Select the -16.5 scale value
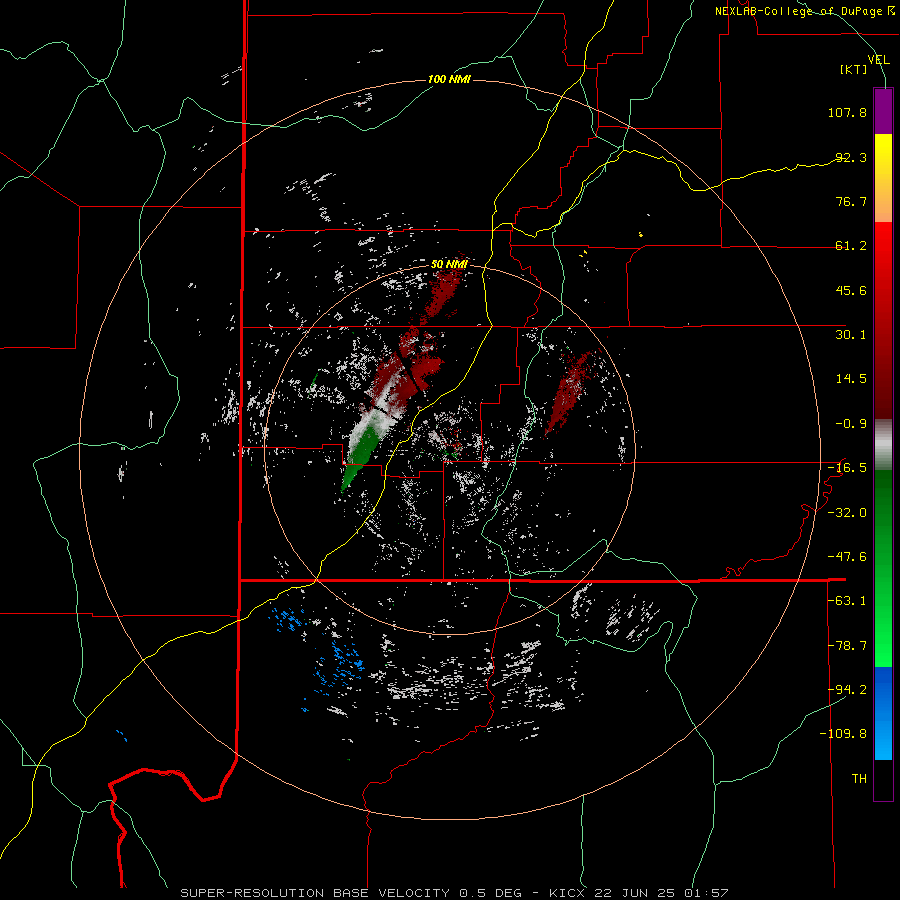This screenshot has height=900, width=900. click(847, 468)
